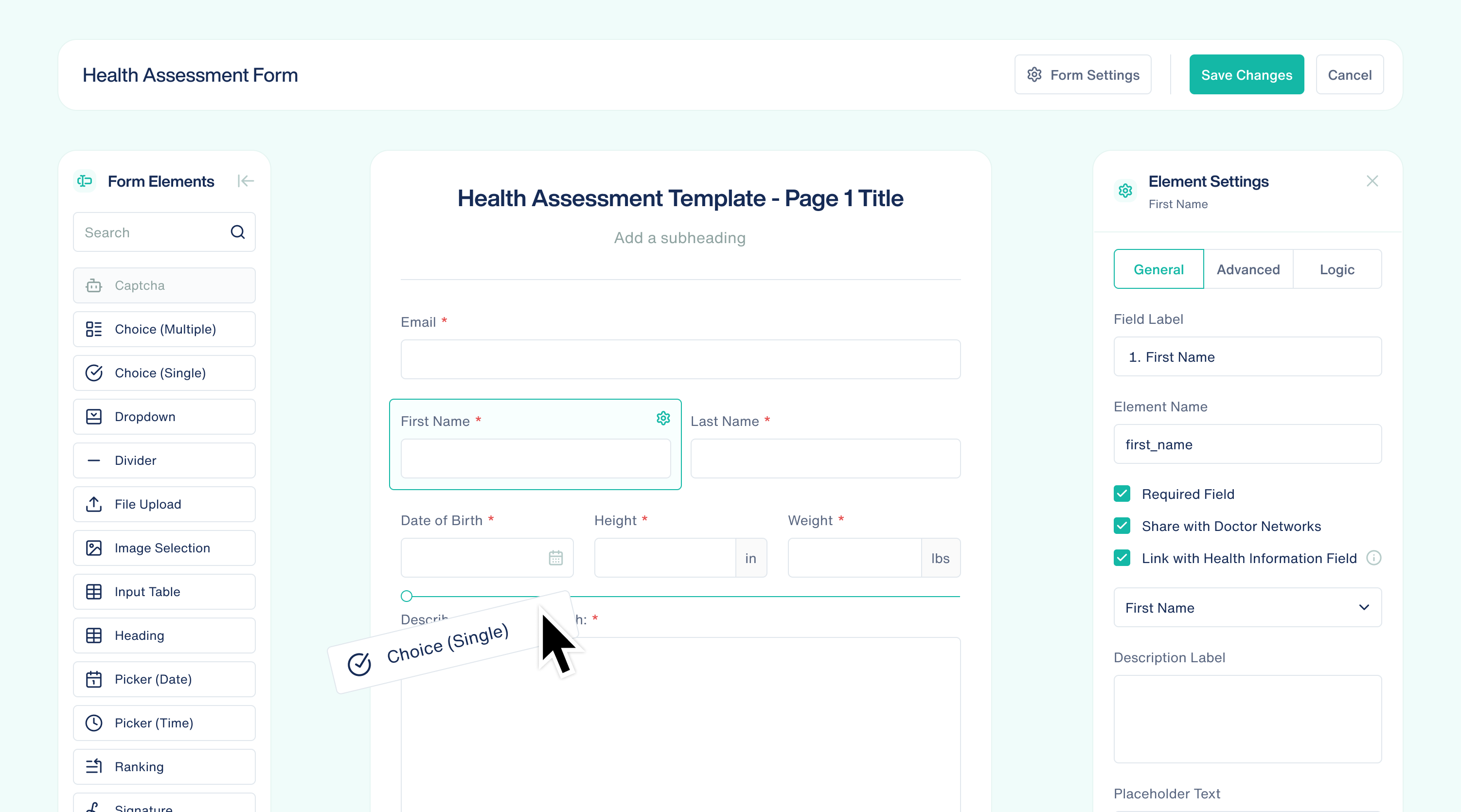Choose the Dropdown form element
1461x812 pixels.
[164, 417]
